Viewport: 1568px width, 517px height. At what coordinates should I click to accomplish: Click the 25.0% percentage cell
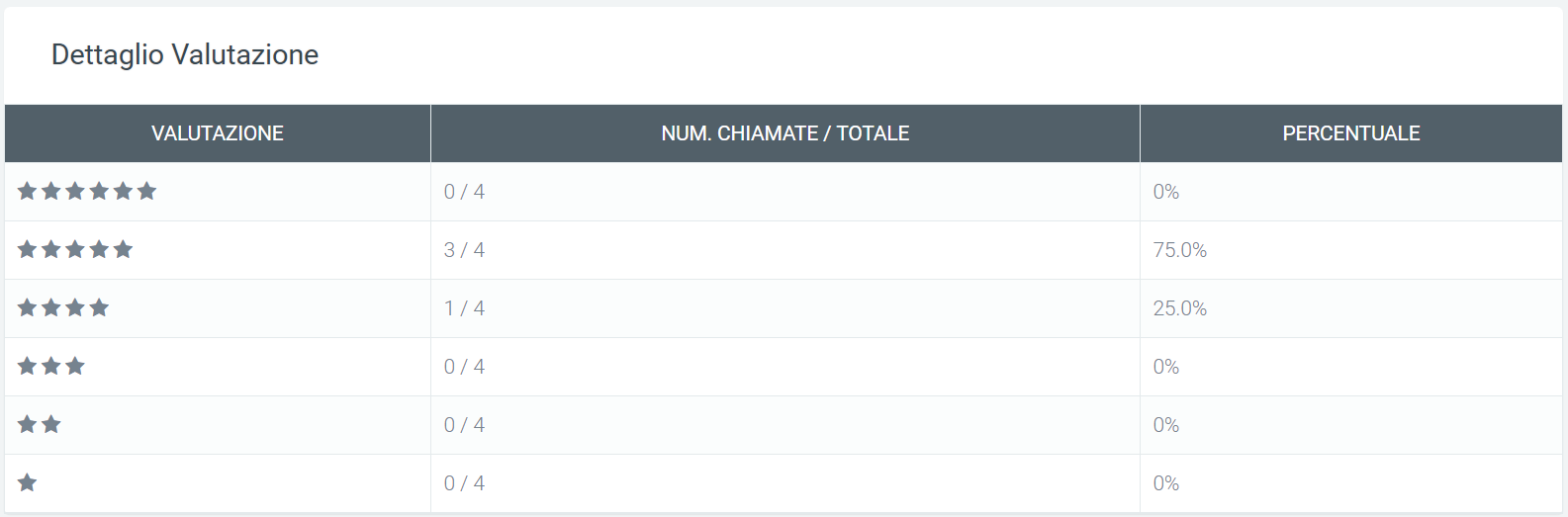point(1180,308)
